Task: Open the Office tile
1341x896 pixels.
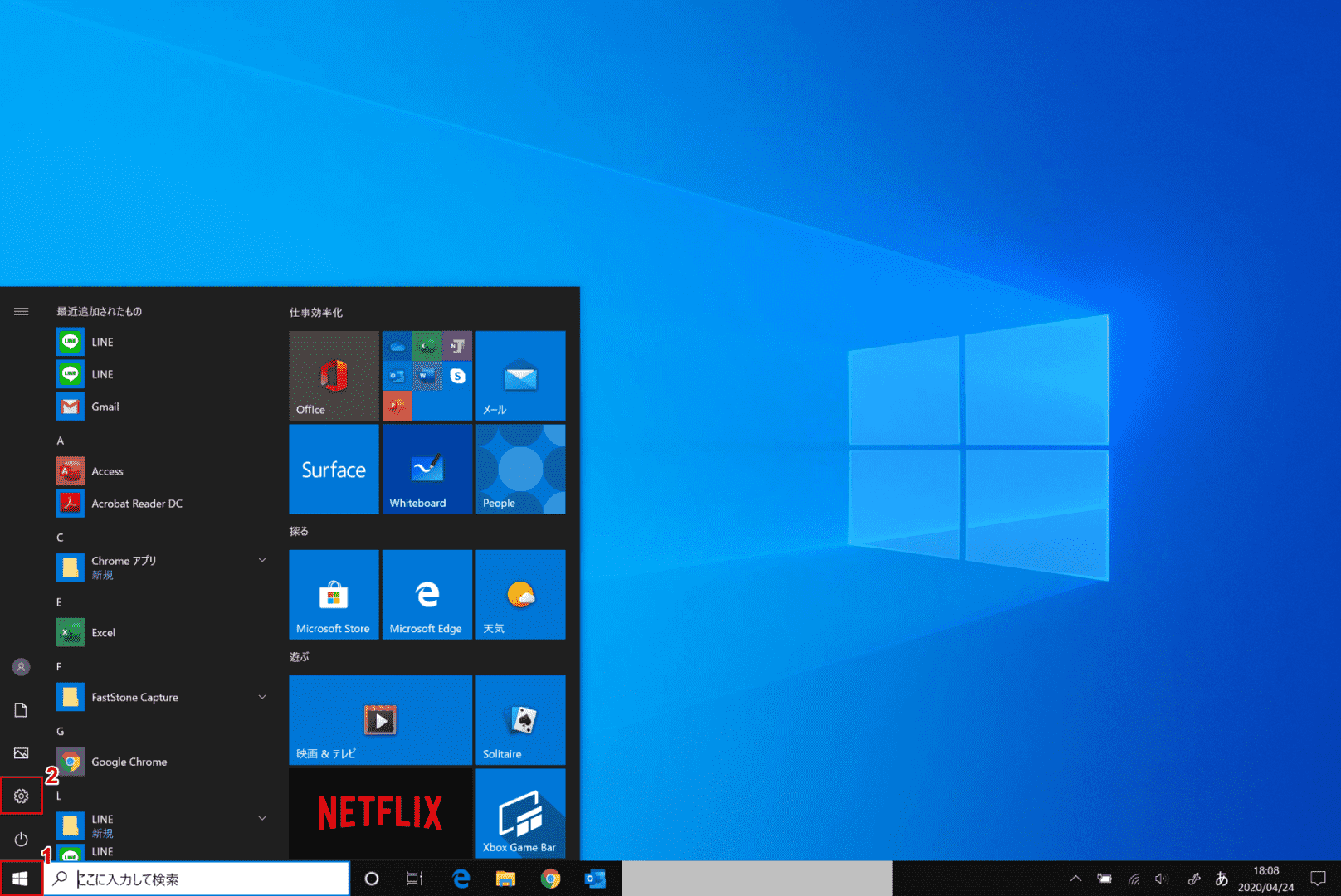Action: pyautogui.click(x=334, y=376)
